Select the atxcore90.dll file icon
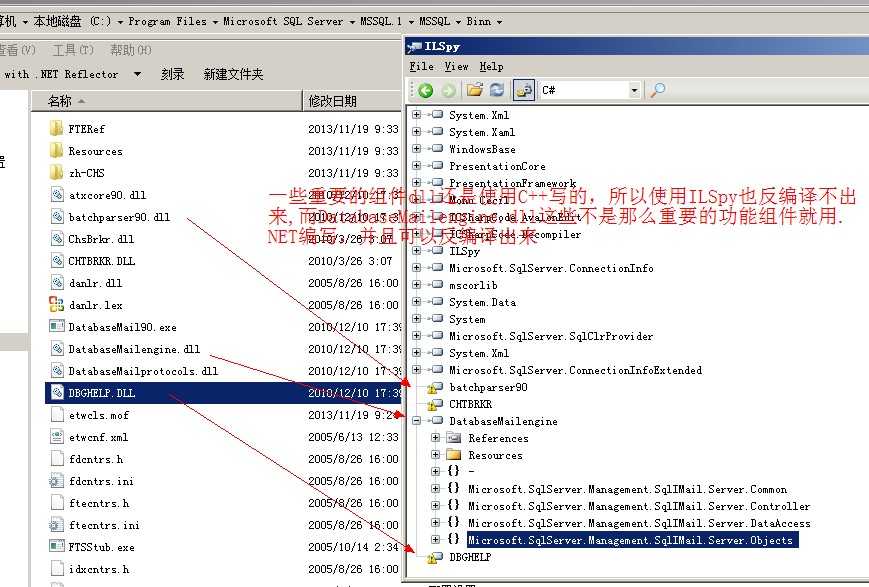The height and width of the screenshot is (587, 869). 57,195
